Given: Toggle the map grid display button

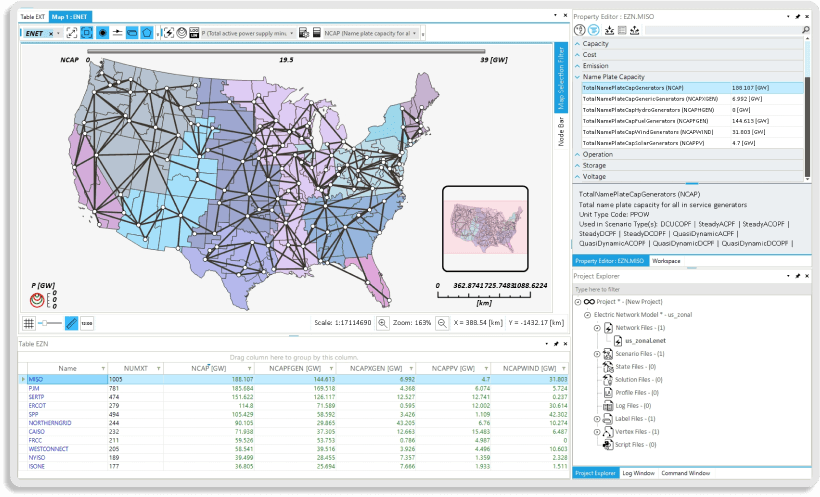Looking at the screenshot, I should click(29, 323).
